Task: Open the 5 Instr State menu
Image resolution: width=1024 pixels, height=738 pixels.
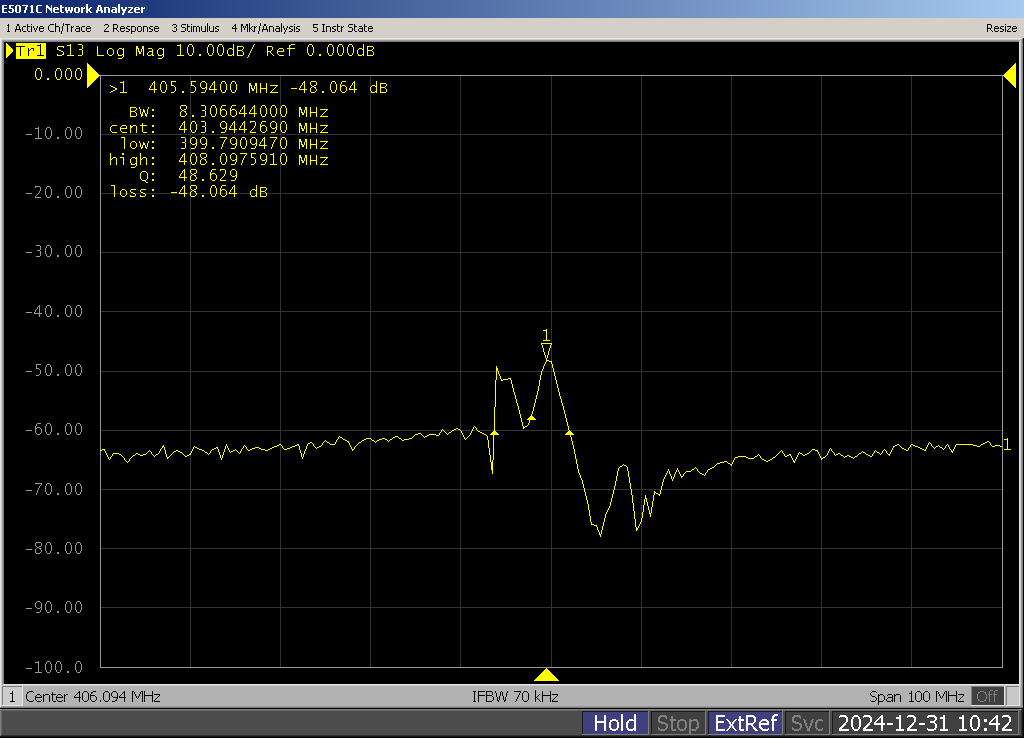Action: (342, 28)
